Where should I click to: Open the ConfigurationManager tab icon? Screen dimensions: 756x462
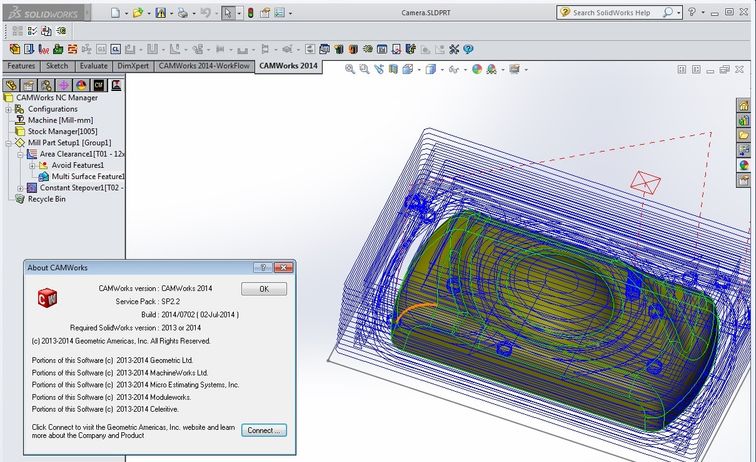(46, 85)
